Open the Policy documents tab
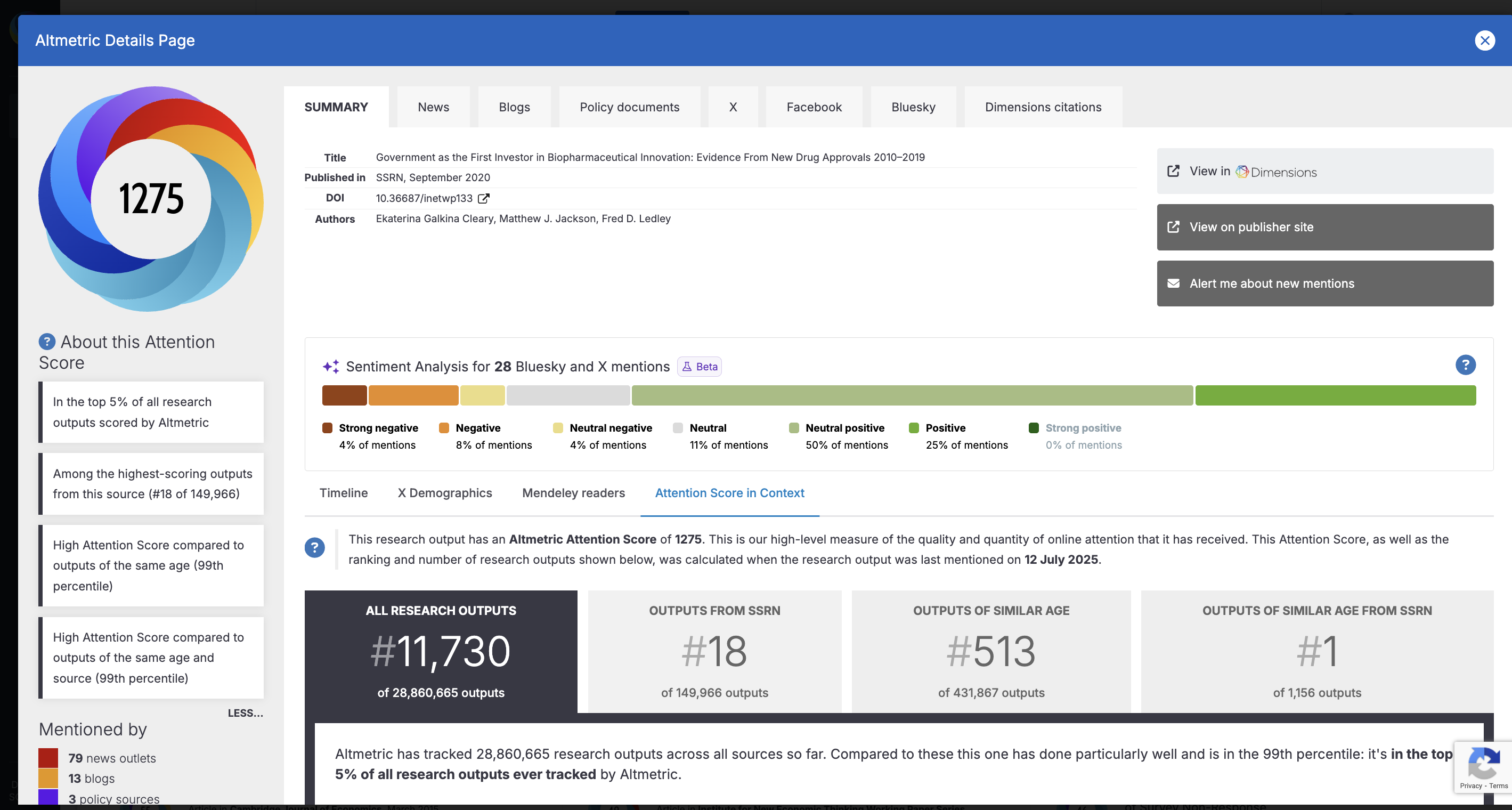 [629, 107]
